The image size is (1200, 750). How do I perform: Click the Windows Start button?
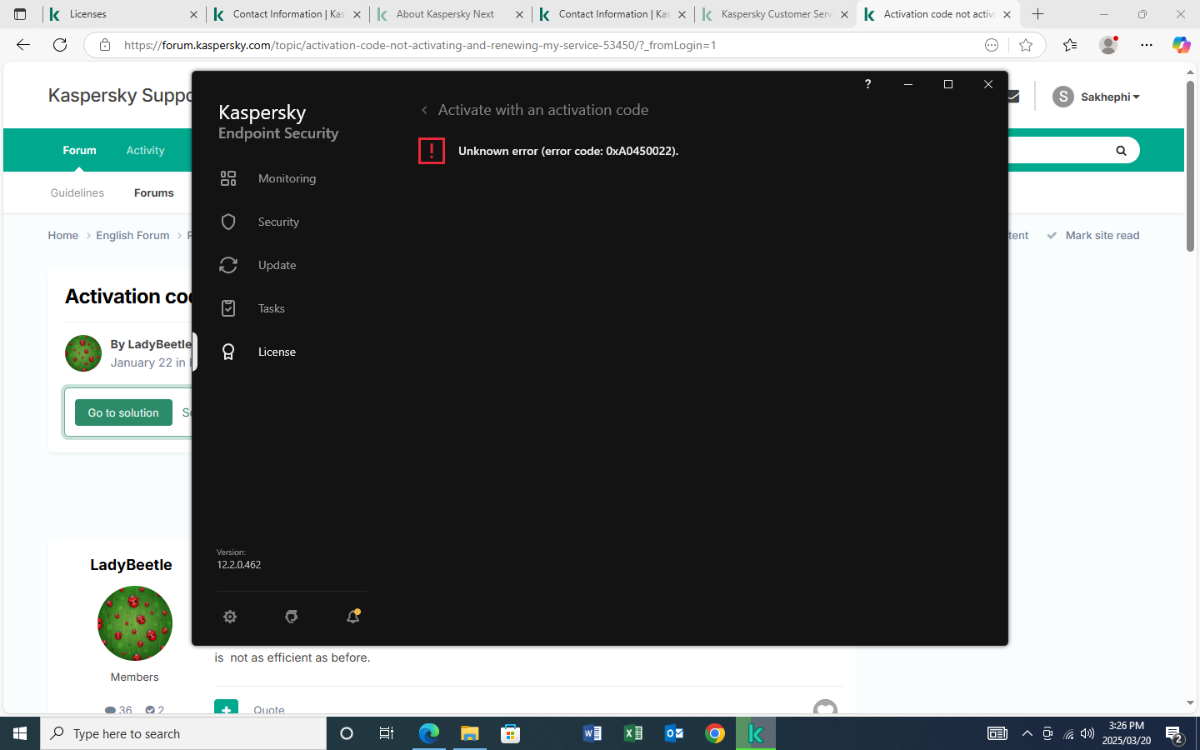(20, 733)
